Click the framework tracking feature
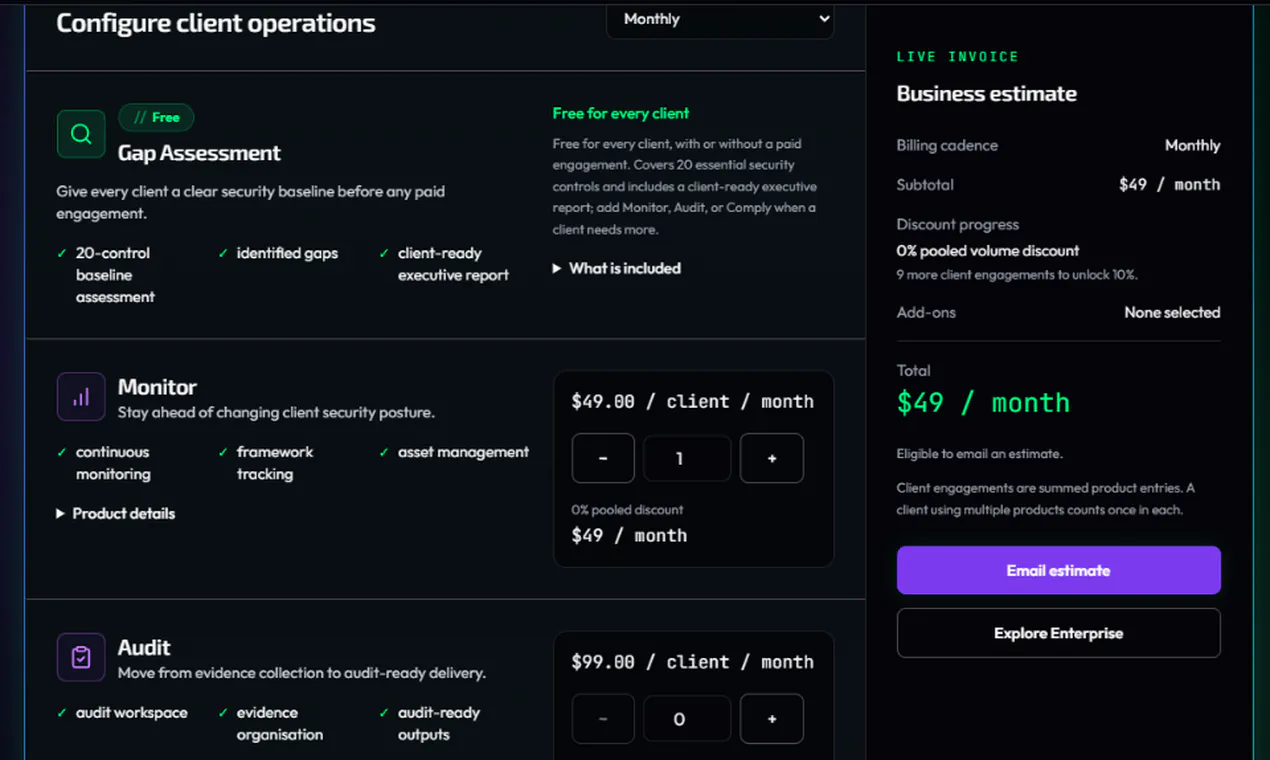 (x=275, y=463)
